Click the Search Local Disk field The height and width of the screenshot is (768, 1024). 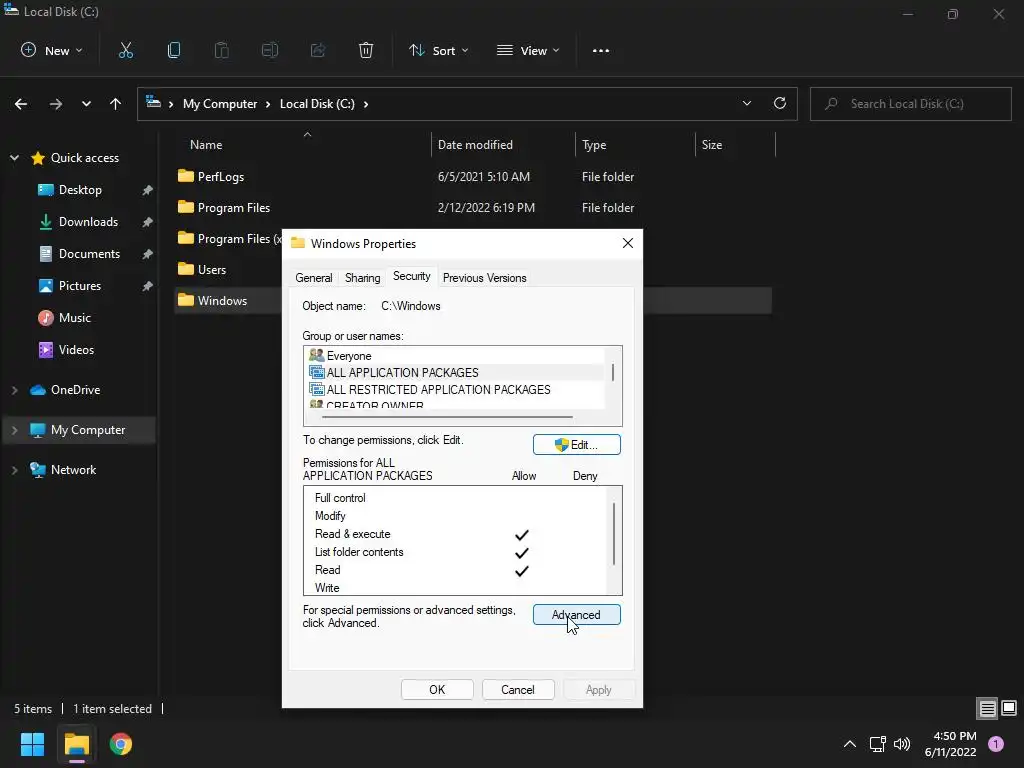pos(910,104)
